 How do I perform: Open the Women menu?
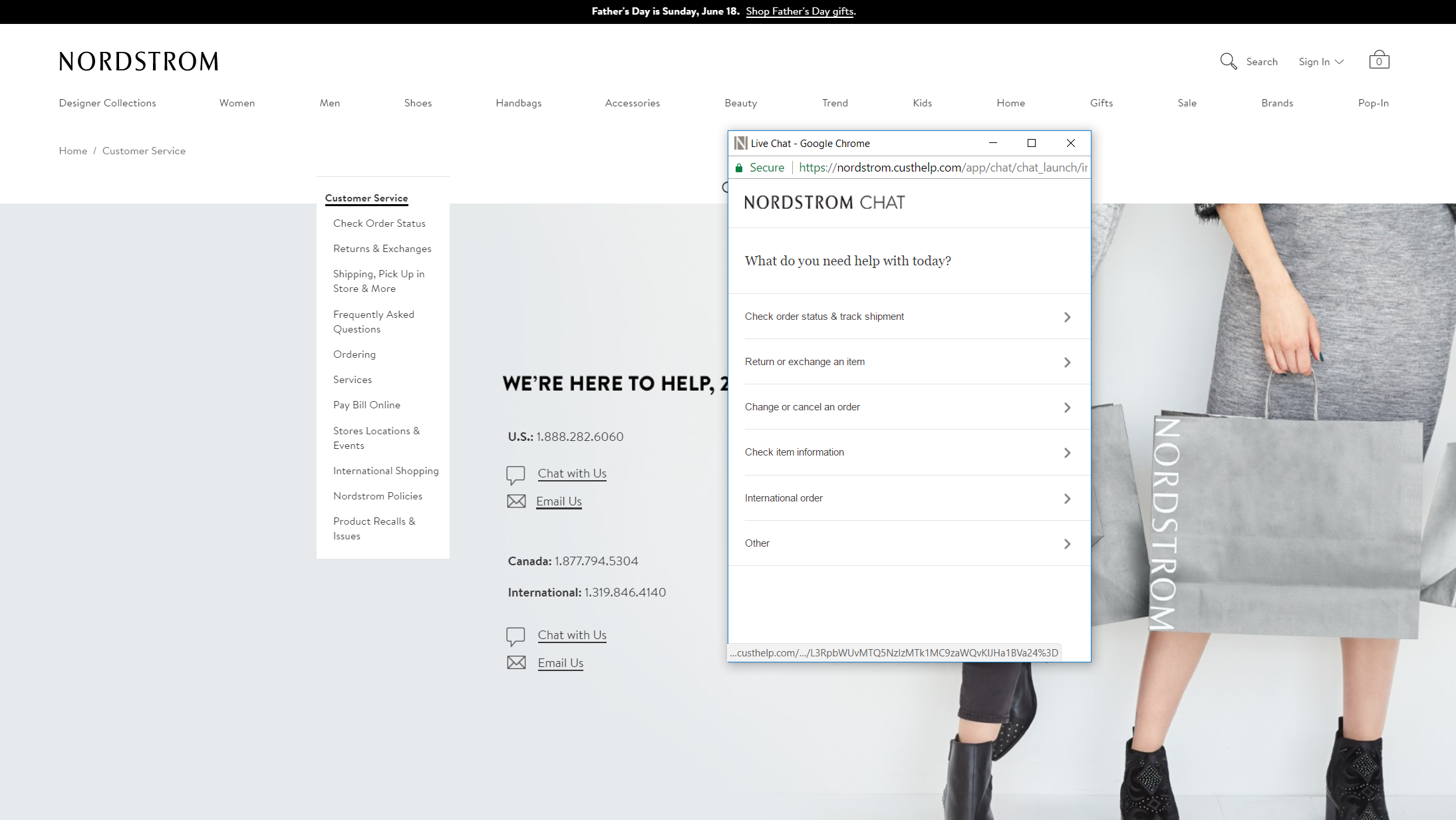237,103
